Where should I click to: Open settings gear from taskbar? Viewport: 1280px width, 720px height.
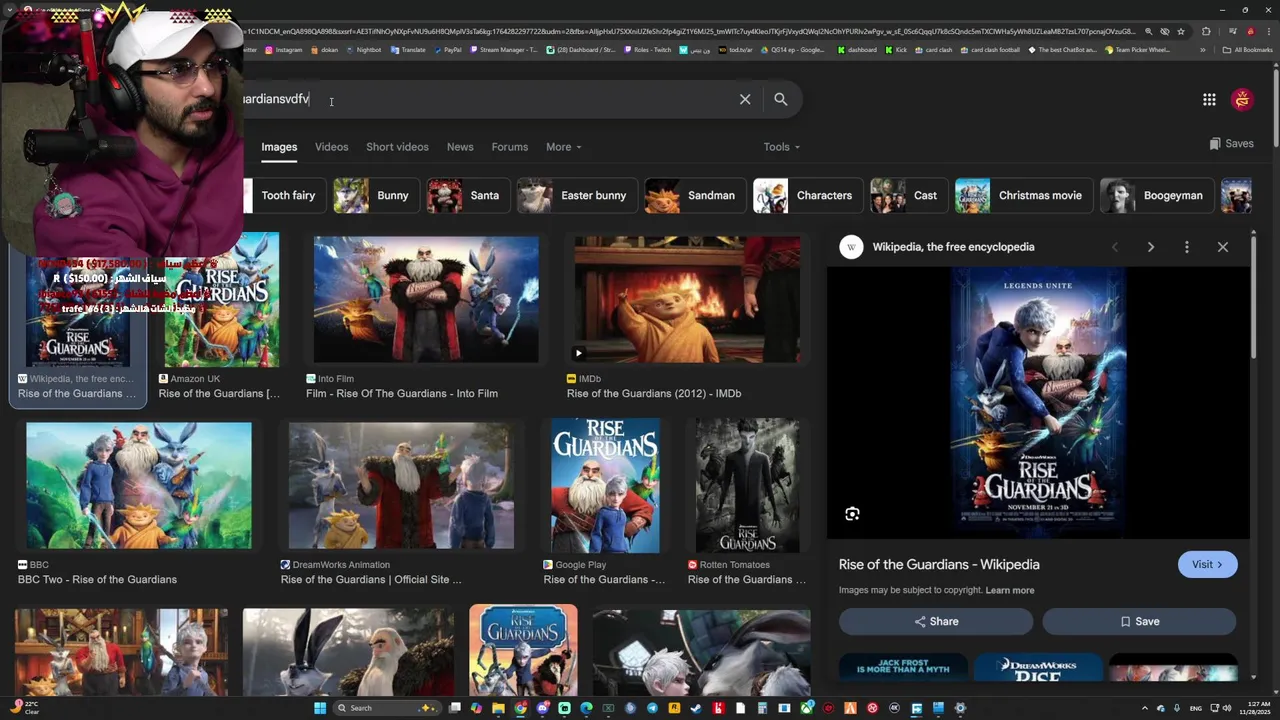click(960, 708)
